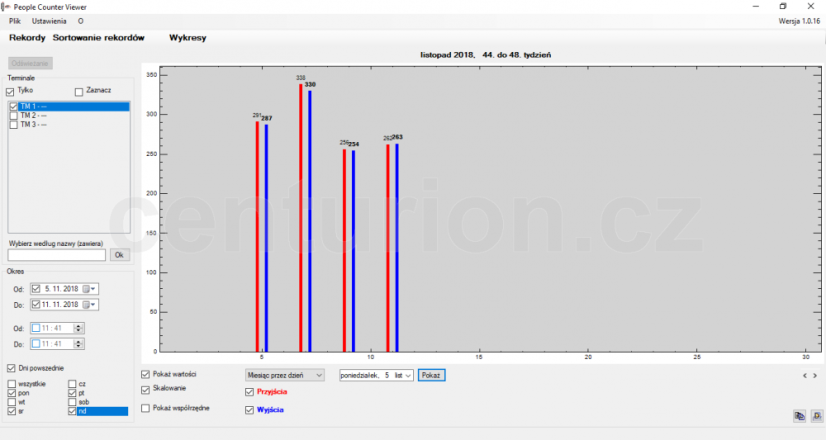The image size is (826, 440).
Task: Enable the Do time checkbox
Action: coord(36,344)
